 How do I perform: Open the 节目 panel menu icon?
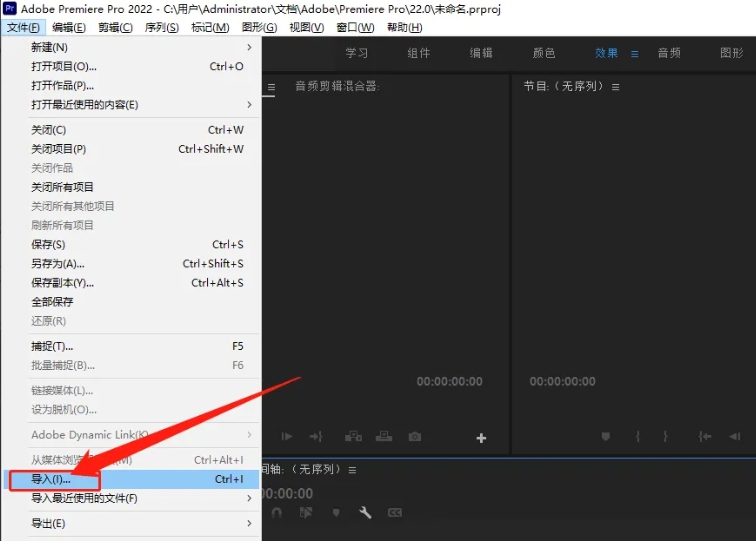click(x=615, y=87)
